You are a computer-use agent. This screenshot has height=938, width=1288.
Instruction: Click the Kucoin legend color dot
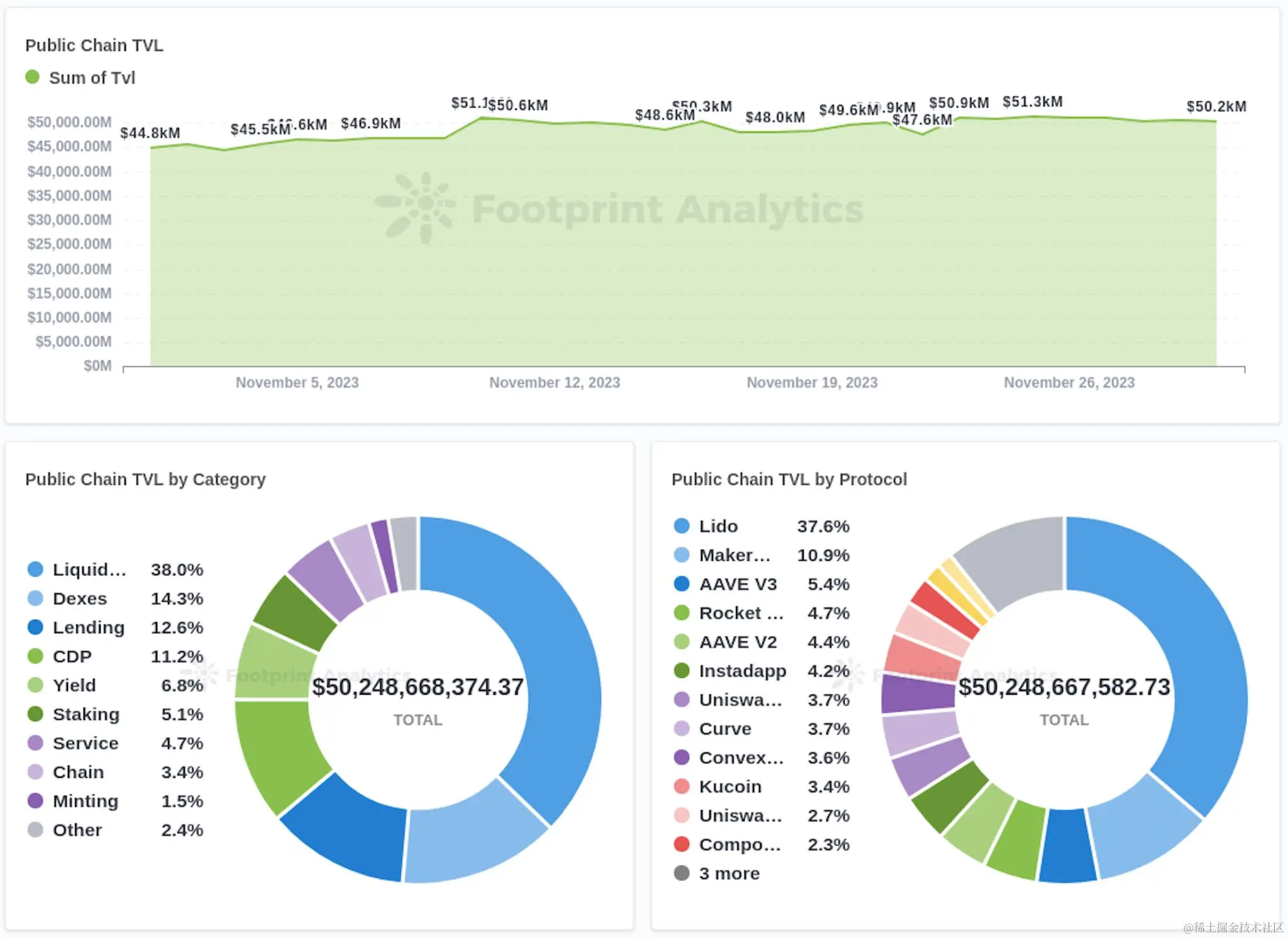682,786
